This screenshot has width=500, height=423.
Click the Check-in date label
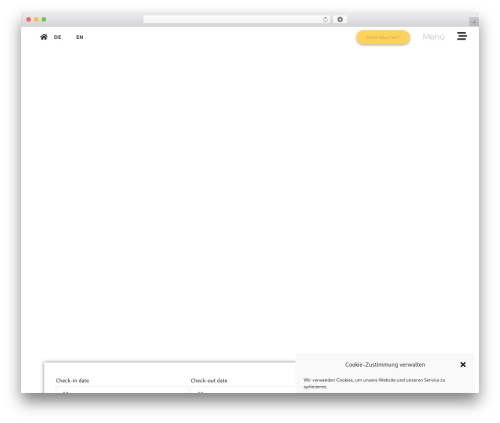pos(72,380)
